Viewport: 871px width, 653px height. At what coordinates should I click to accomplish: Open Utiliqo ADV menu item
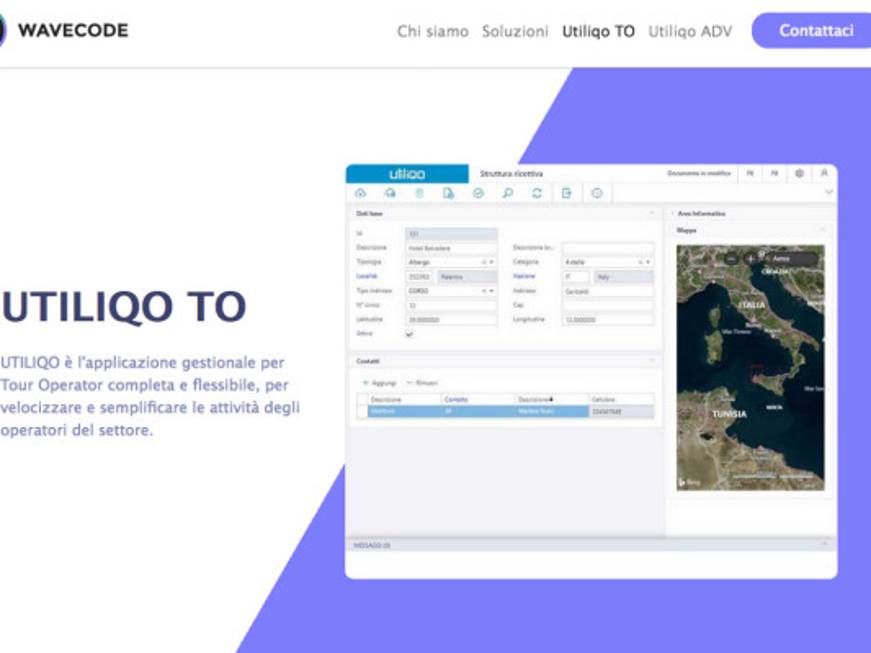[x=690, y=31]
